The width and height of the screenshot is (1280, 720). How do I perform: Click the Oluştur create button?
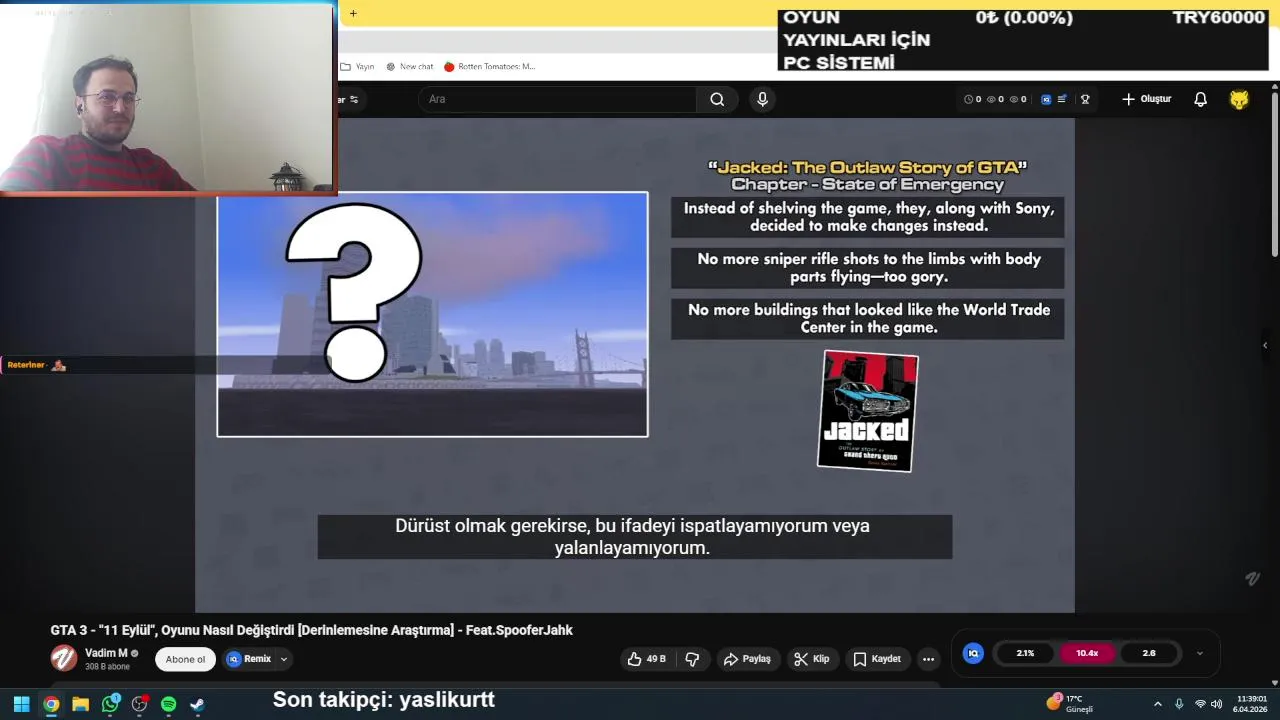pos(1146,99)
